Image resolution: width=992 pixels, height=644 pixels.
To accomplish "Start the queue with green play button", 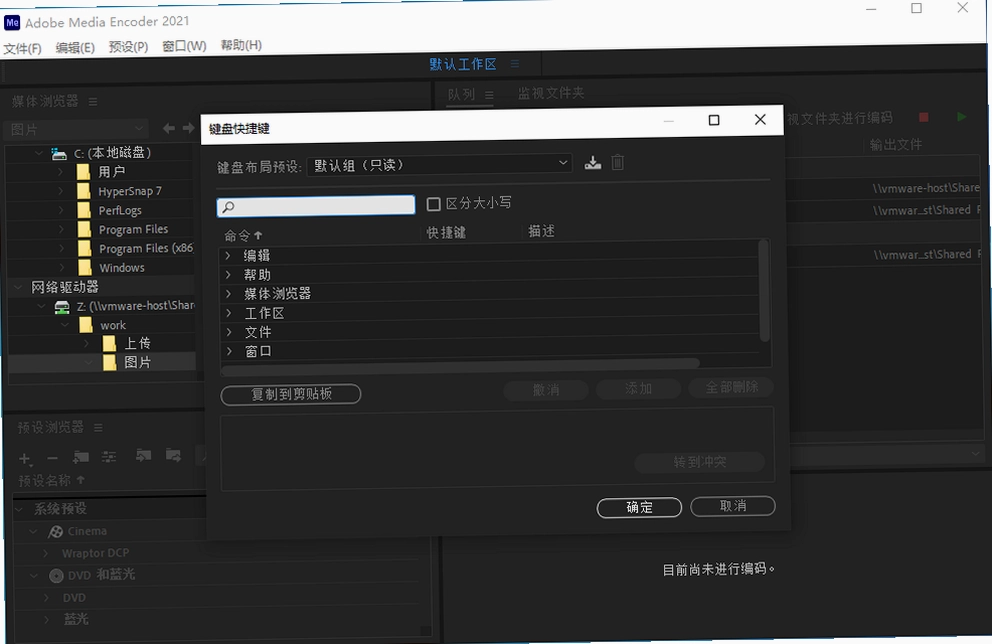I will [962, 117].
